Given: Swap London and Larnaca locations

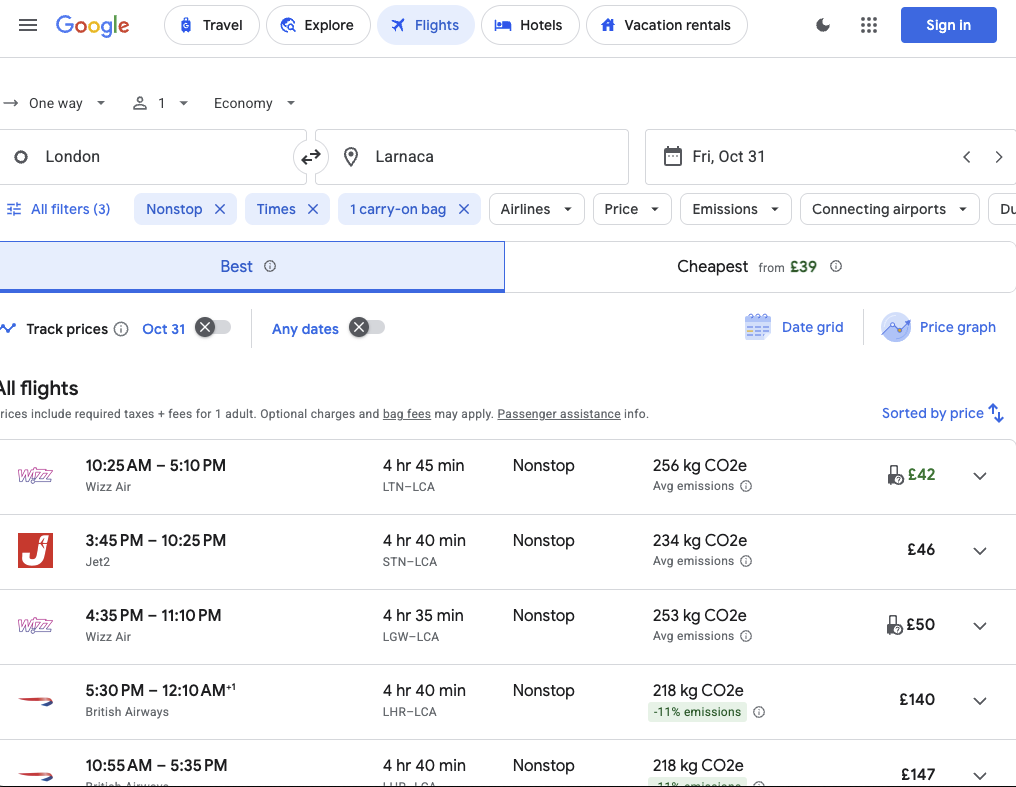Looking at the screenshot, I should pos(311,157).
